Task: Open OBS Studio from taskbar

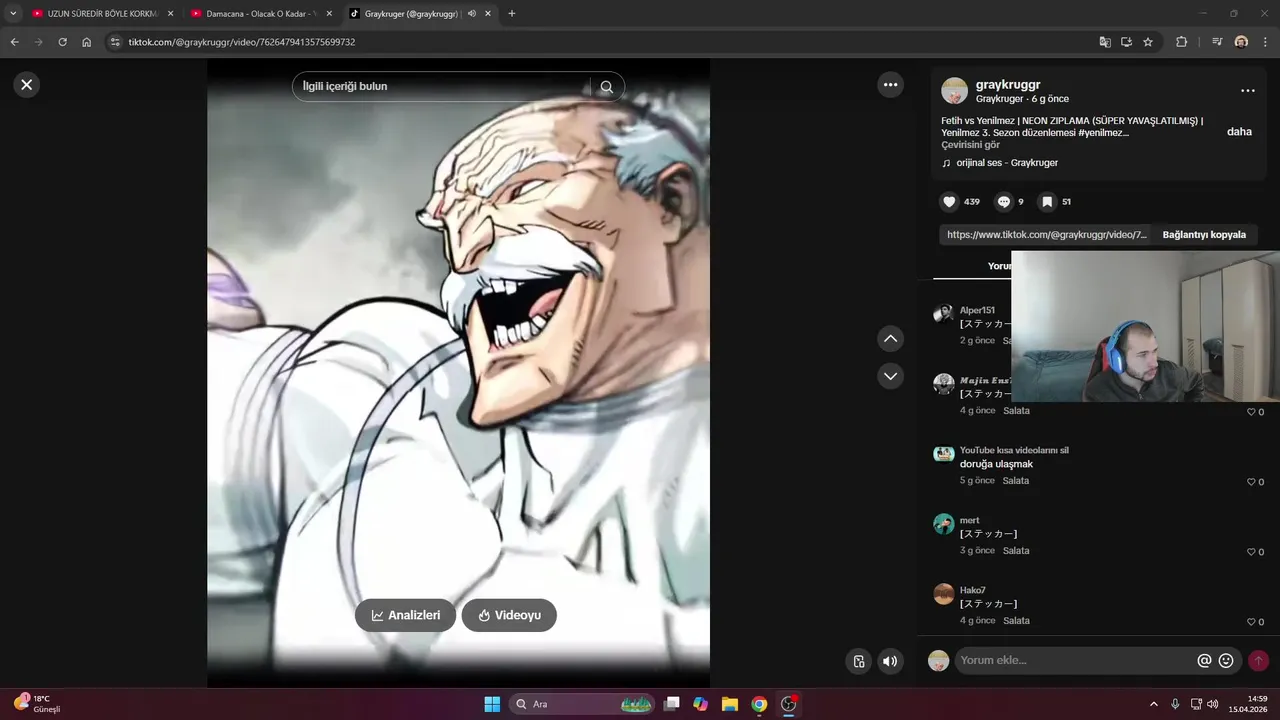Action: pyautogui.click(x=789, y=704)
